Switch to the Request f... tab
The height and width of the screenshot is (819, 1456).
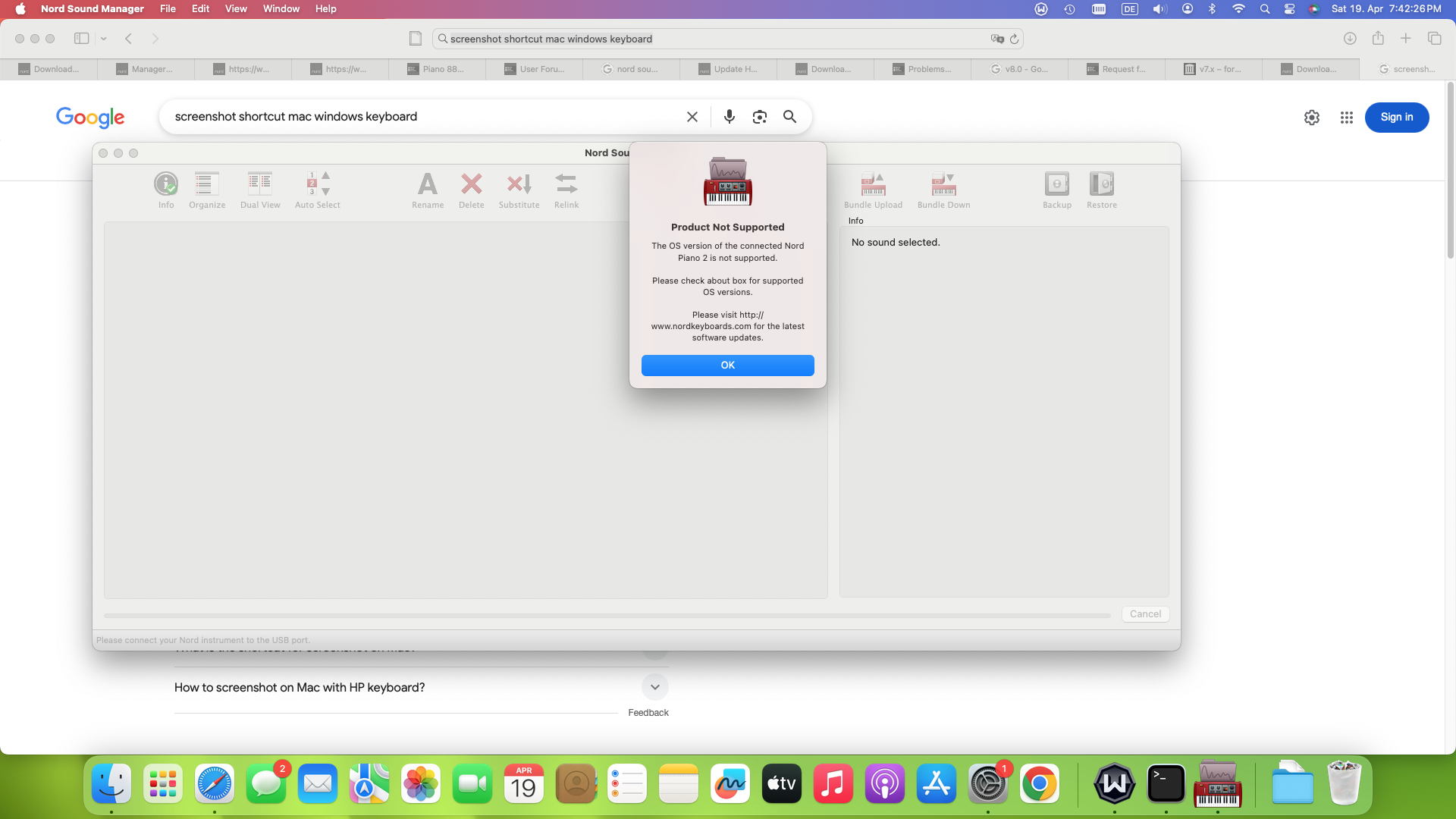pos(1116,69)
